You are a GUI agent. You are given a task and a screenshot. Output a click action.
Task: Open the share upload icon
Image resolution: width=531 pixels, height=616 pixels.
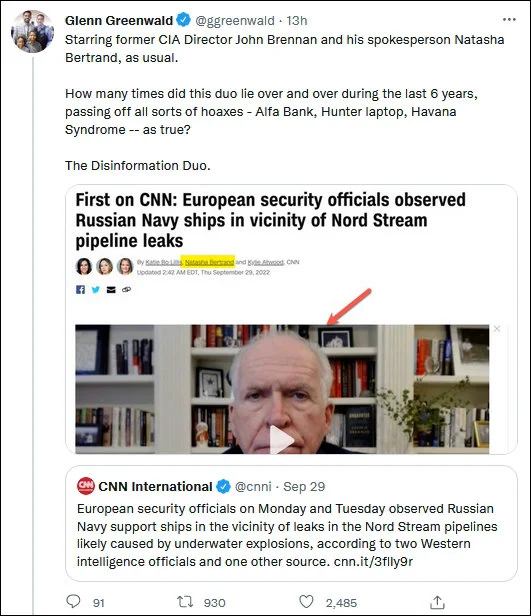click(x=437, y=602)
